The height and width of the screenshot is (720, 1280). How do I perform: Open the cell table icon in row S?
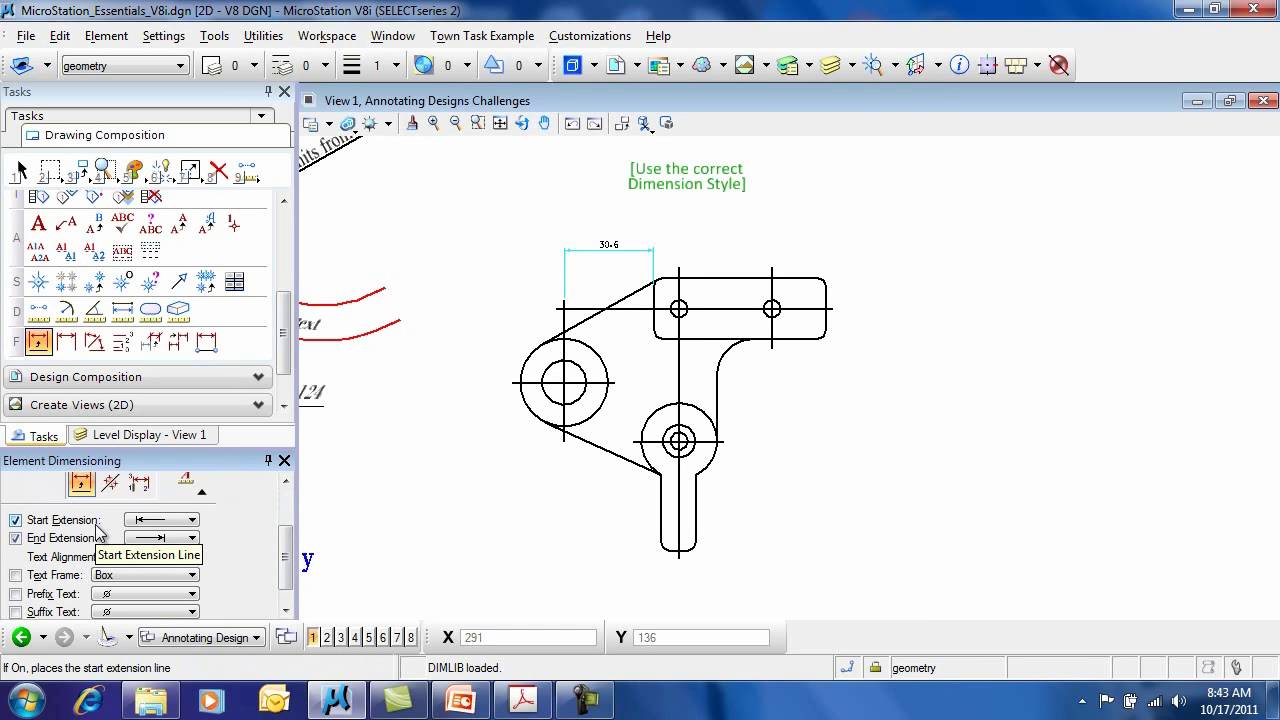tap(234, 282)
